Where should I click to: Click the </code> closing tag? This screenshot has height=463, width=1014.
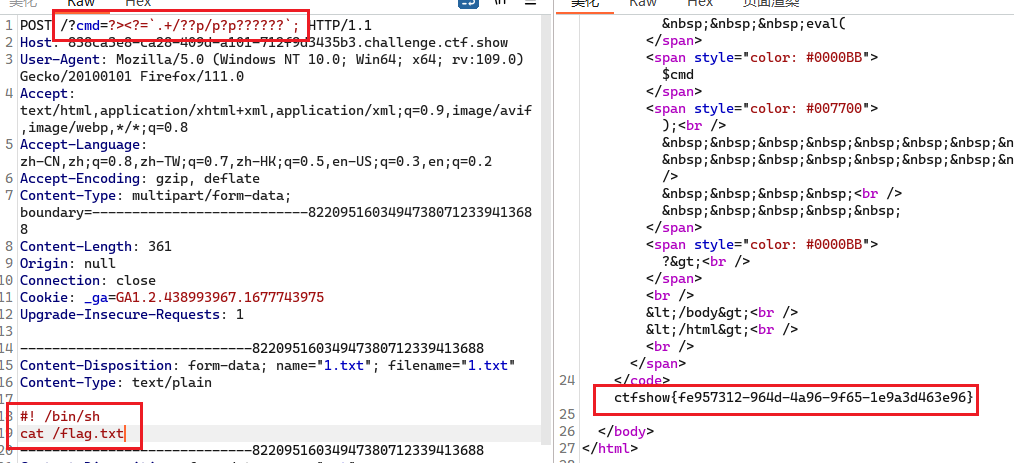tap(642, 380)
